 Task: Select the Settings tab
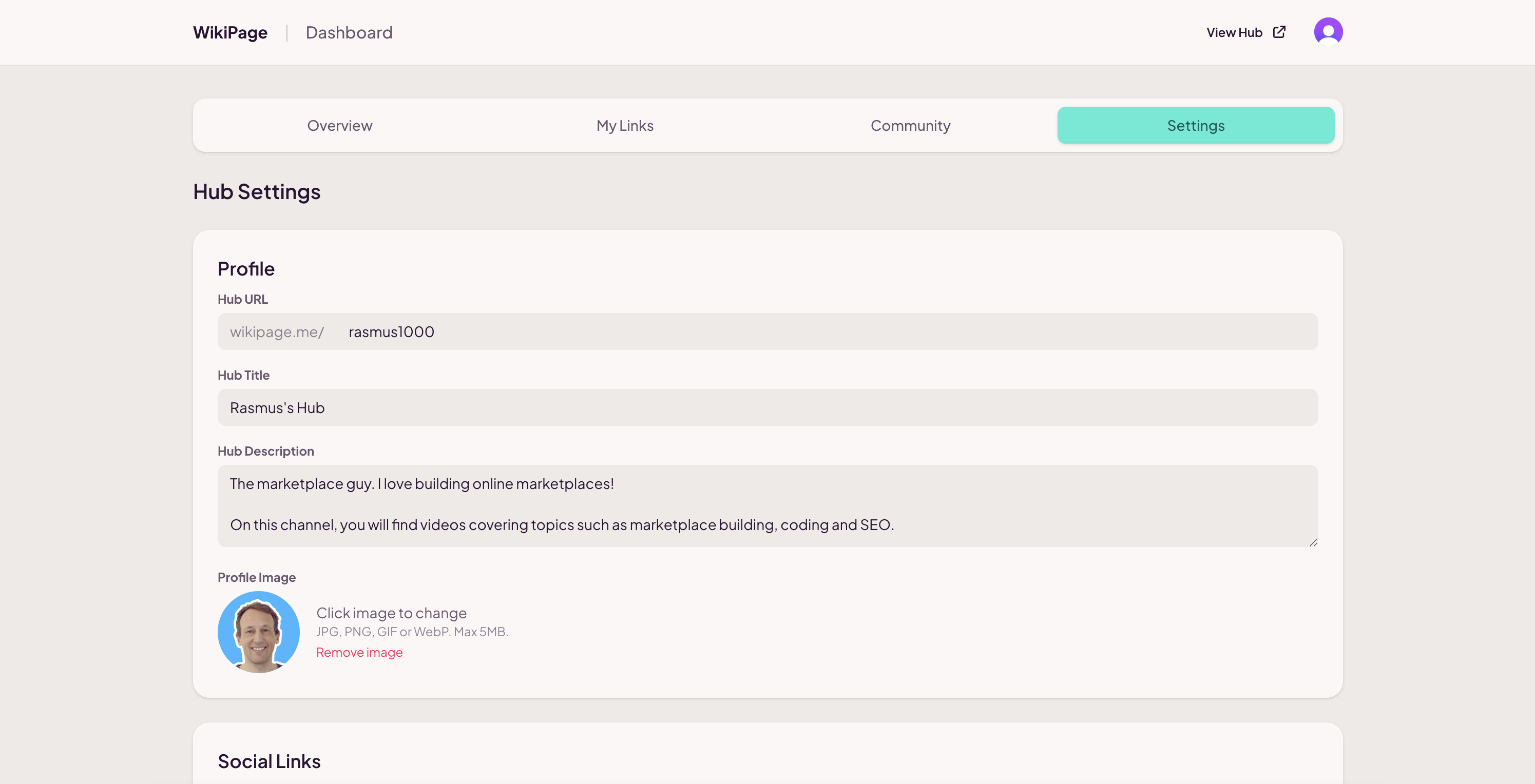coord(1195,126)
